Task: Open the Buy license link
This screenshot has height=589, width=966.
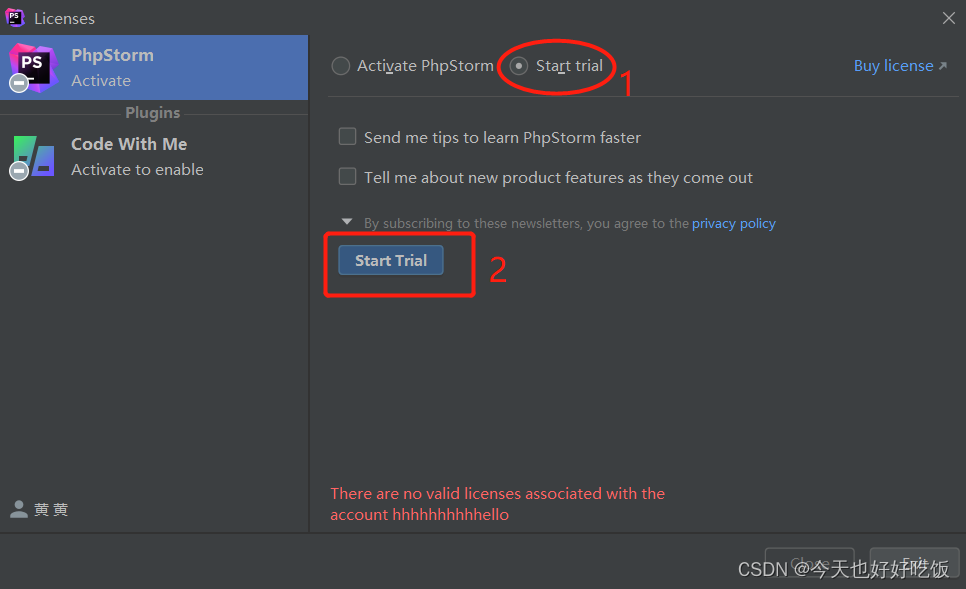Action: click(893, 66)
